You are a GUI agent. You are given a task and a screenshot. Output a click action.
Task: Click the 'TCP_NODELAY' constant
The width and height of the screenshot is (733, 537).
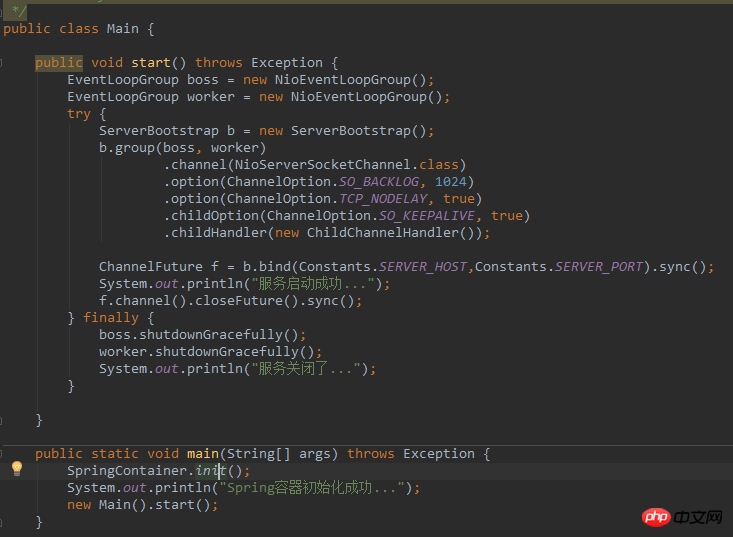click(x=383, y=199)
